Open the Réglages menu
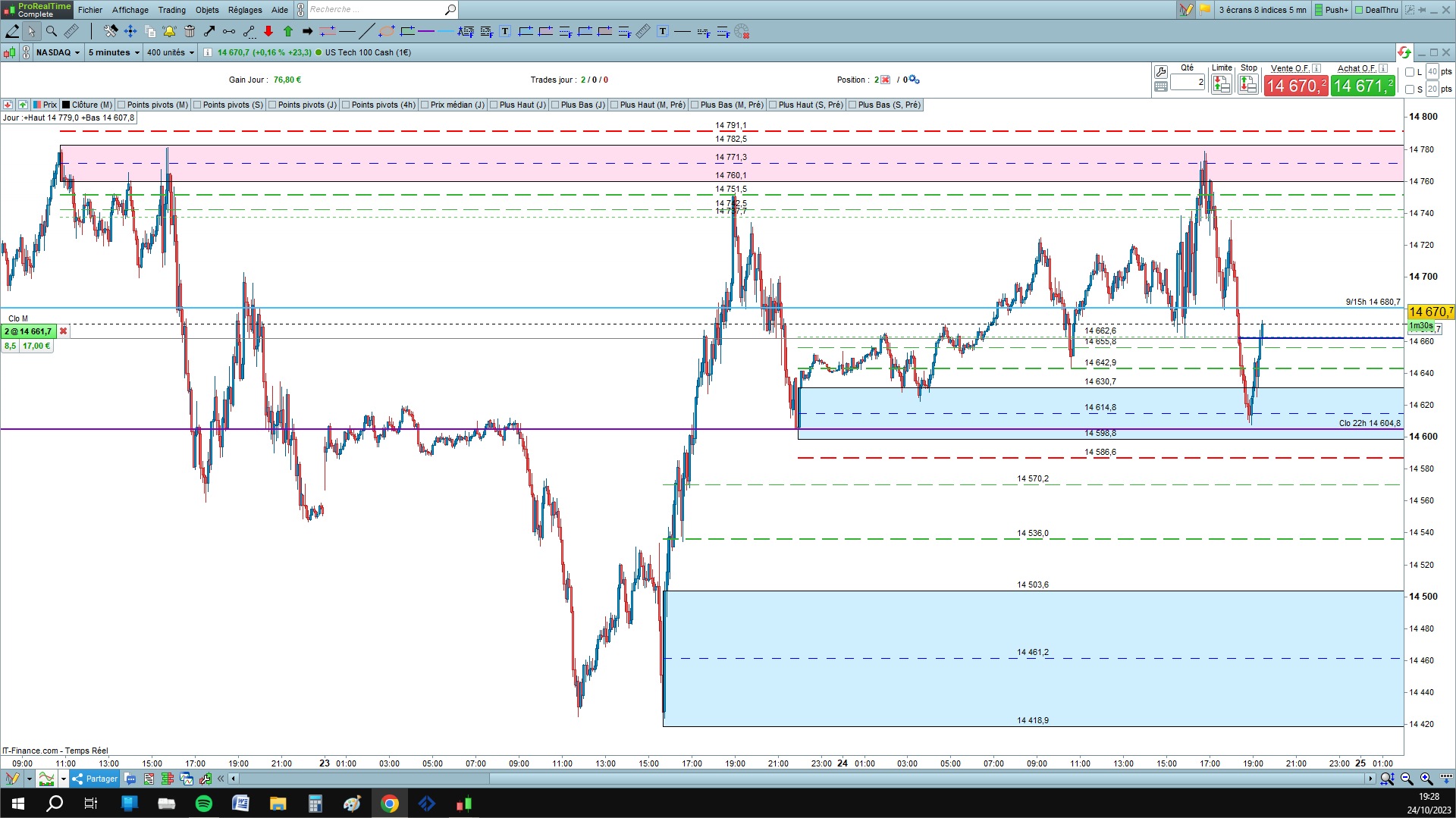Screen dimensions: 1456x818 pyautogui.click(x=245, y=10)
